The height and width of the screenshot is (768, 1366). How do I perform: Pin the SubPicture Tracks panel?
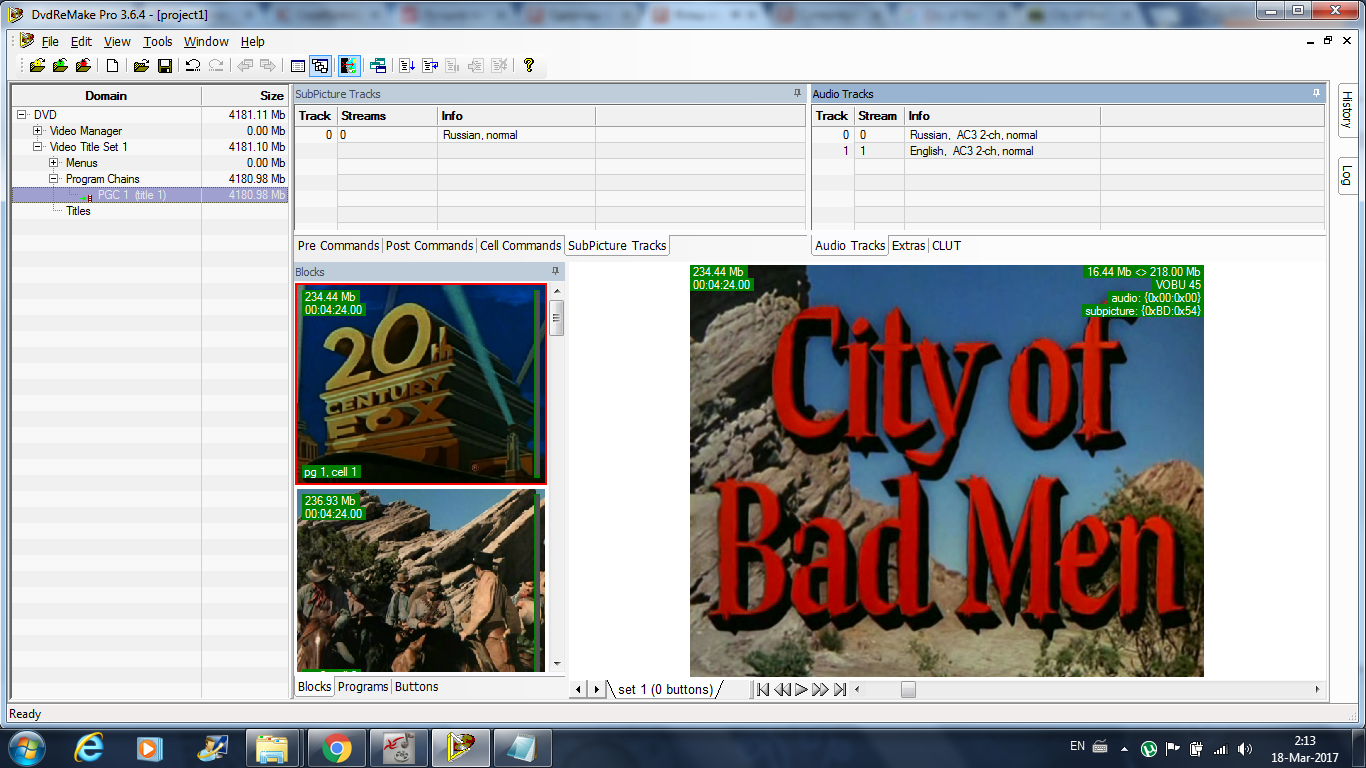click(x=797, y=93)
